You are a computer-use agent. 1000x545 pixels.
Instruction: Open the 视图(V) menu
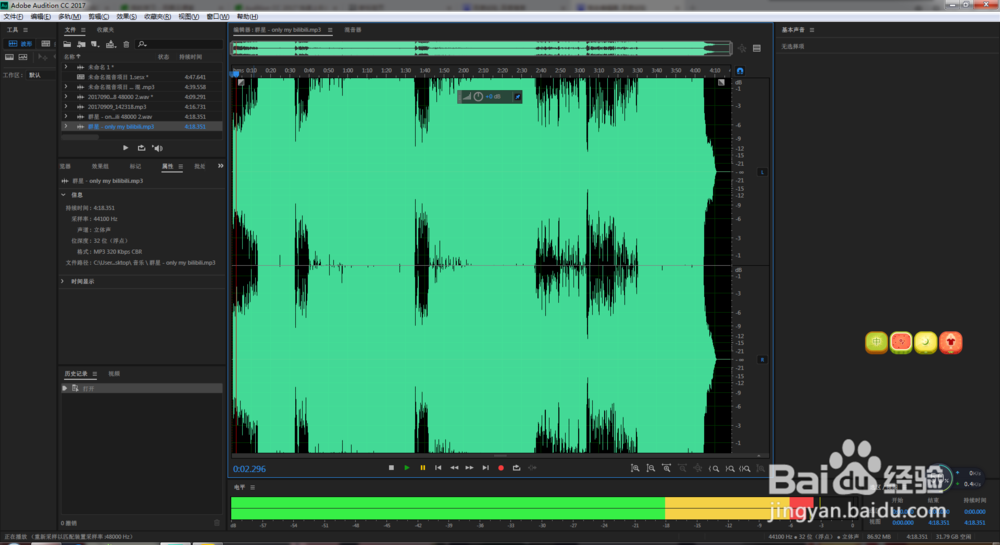[188, 17]
